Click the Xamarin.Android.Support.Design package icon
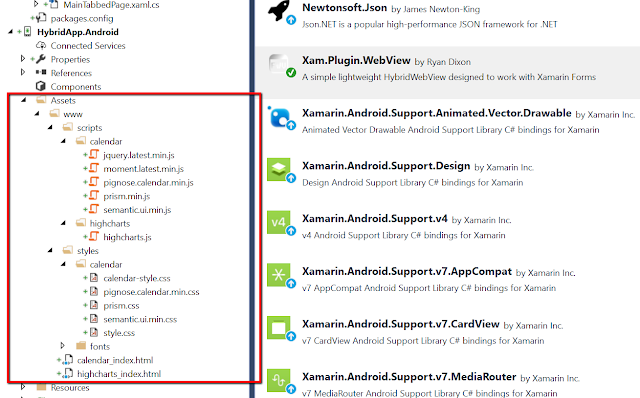640x398 pixels. [x=279, y=169]
